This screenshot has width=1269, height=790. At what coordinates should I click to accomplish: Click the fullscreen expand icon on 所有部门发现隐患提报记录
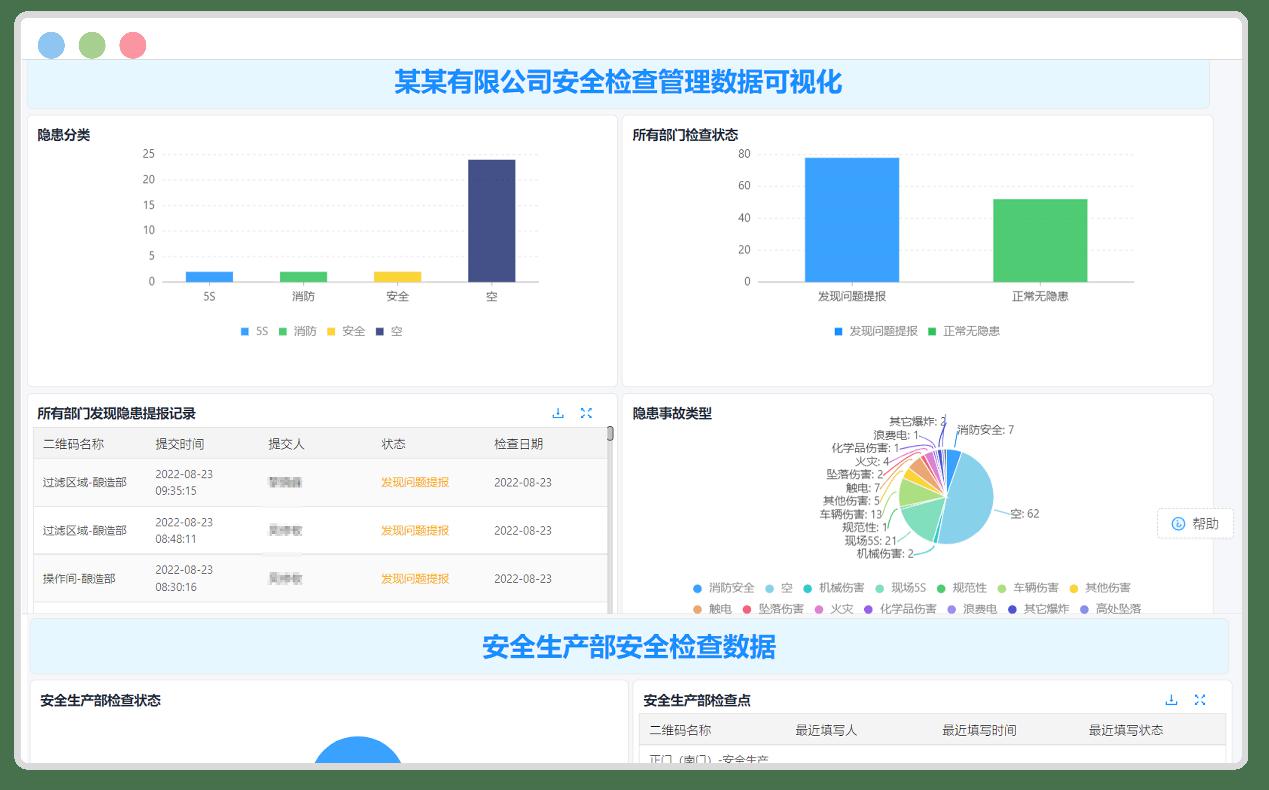coord(587,412)
